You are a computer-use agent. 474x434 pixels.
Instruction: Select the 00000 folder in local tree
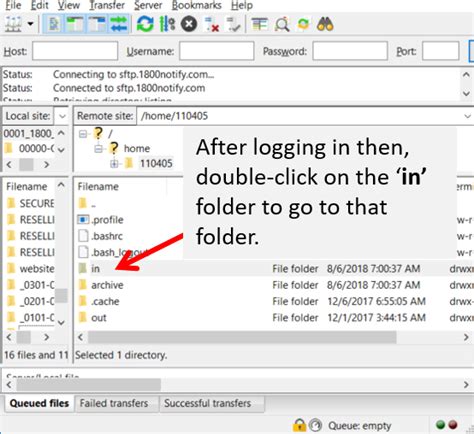[30, 148]
